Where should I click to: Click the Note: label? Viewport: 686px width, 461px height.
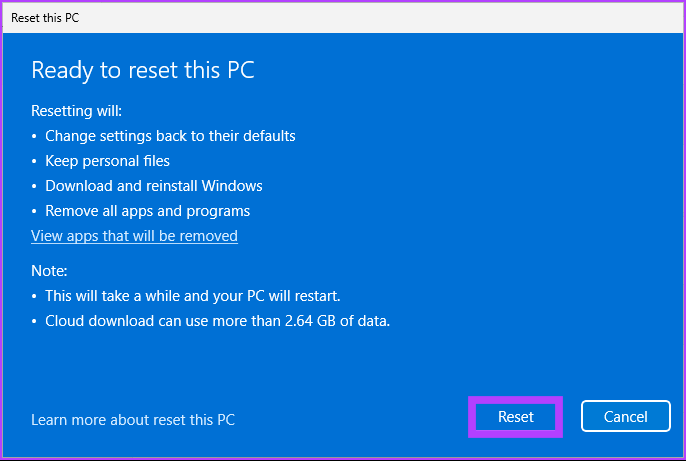pyautogui.click(x=48, y=271)
